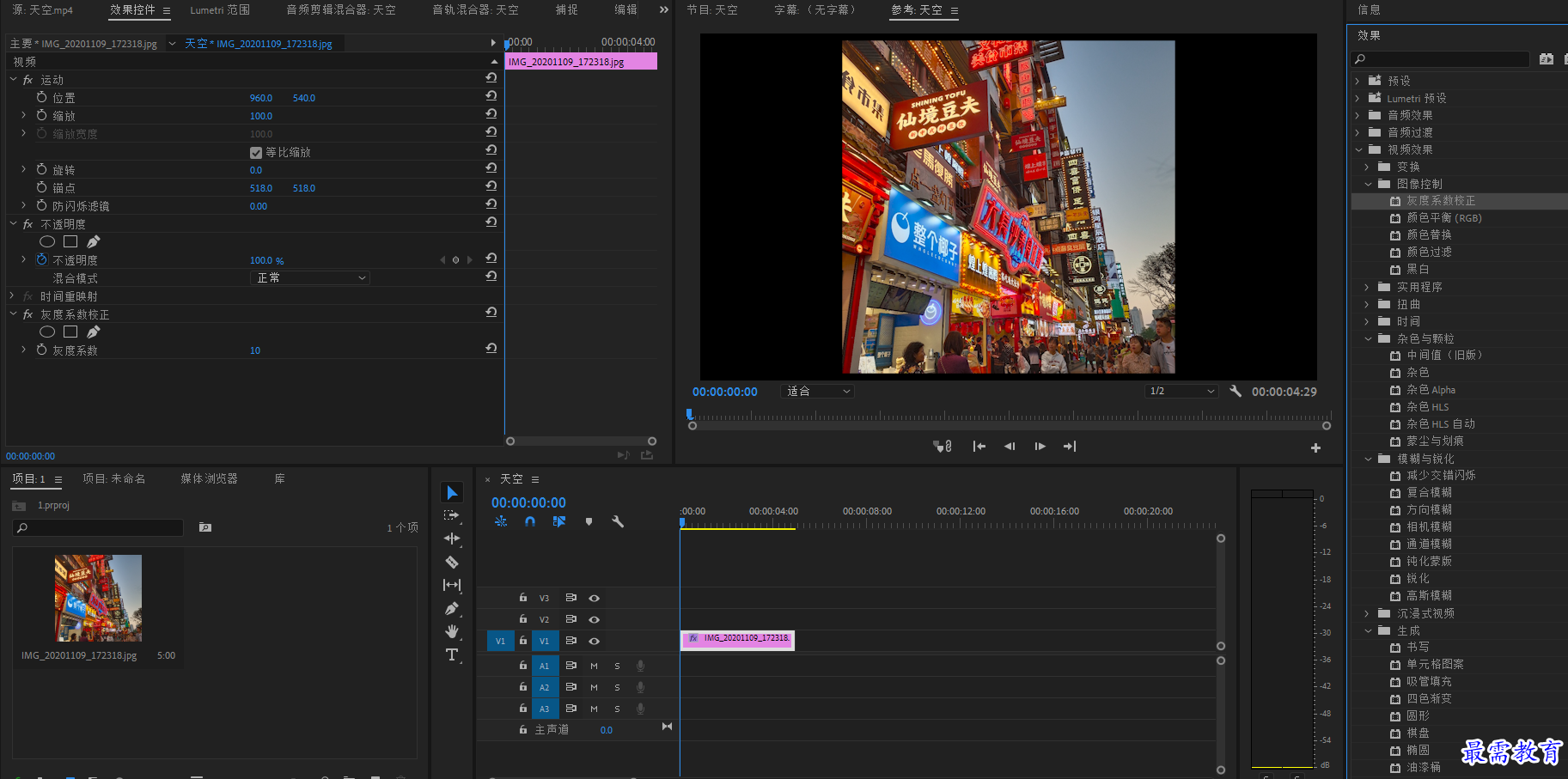Select 颜色平衡 (RGB) effect
Viewport: 1568px width, 779px height.
[x=1443, y=218]
